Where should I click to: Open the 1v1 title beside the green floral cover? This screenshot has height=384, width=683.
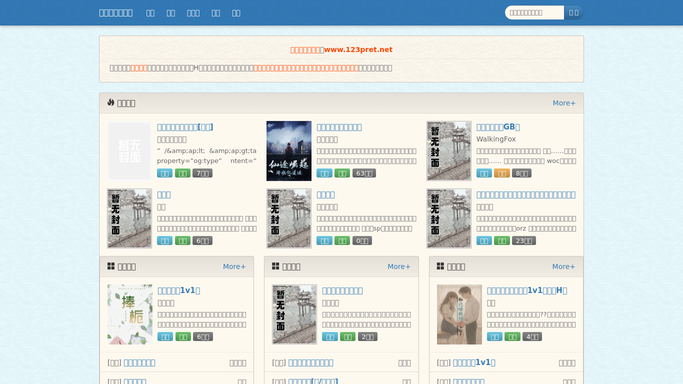click(179, 290)
